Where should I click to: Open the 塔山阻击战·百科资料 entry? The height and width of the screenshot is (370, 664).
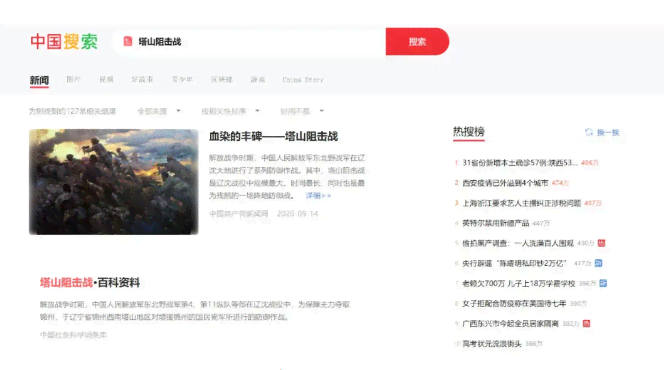tap(90, 282)
